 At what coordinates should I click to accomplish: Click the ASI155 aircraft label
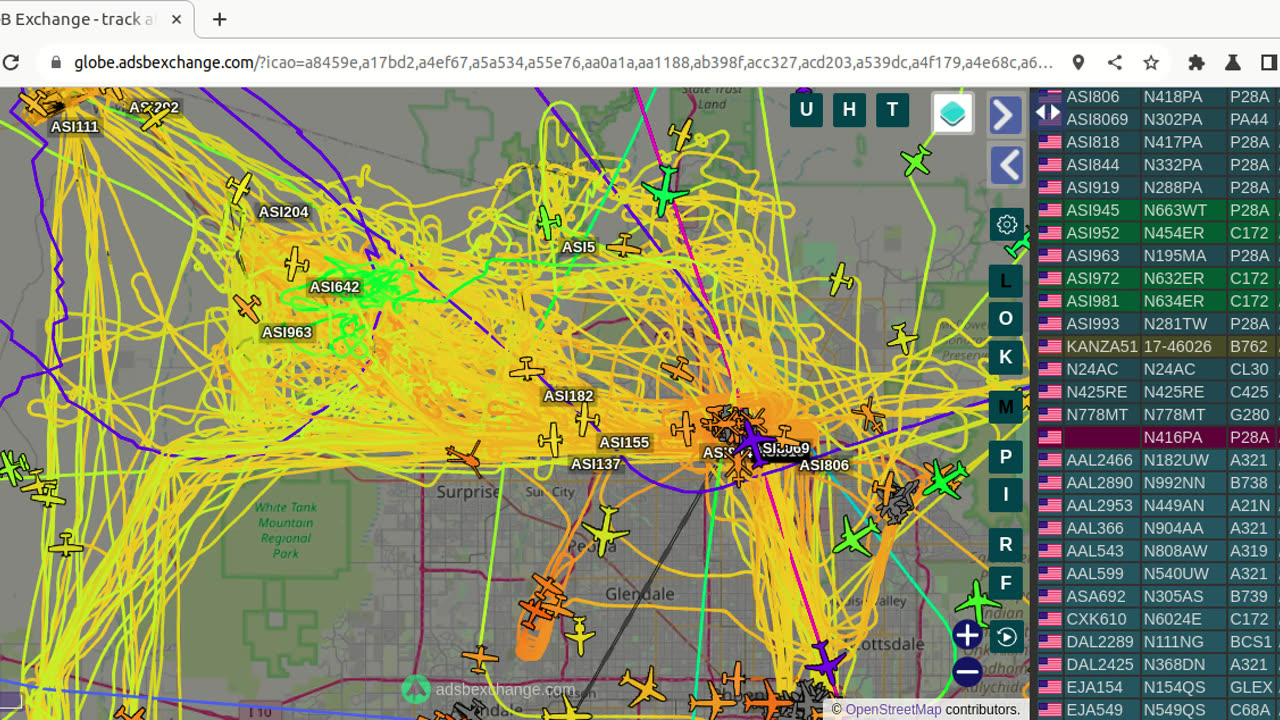tap(624, 442)
